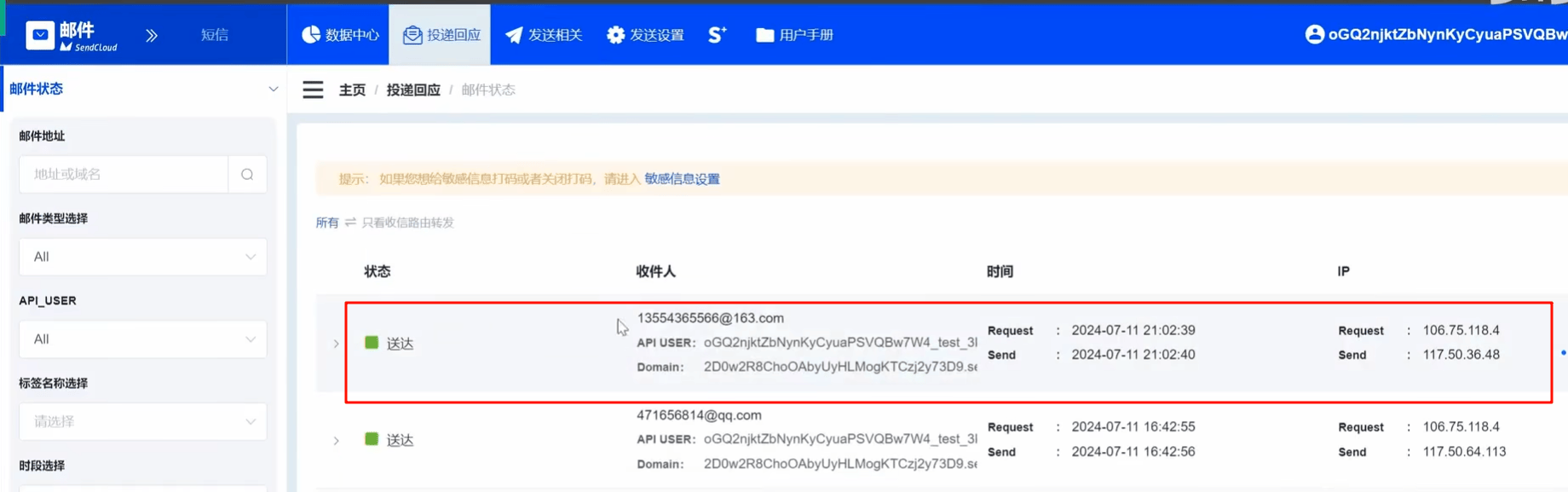
Task: Click the 投递回应 breadcrumb
Action: [x=413, y=90]
